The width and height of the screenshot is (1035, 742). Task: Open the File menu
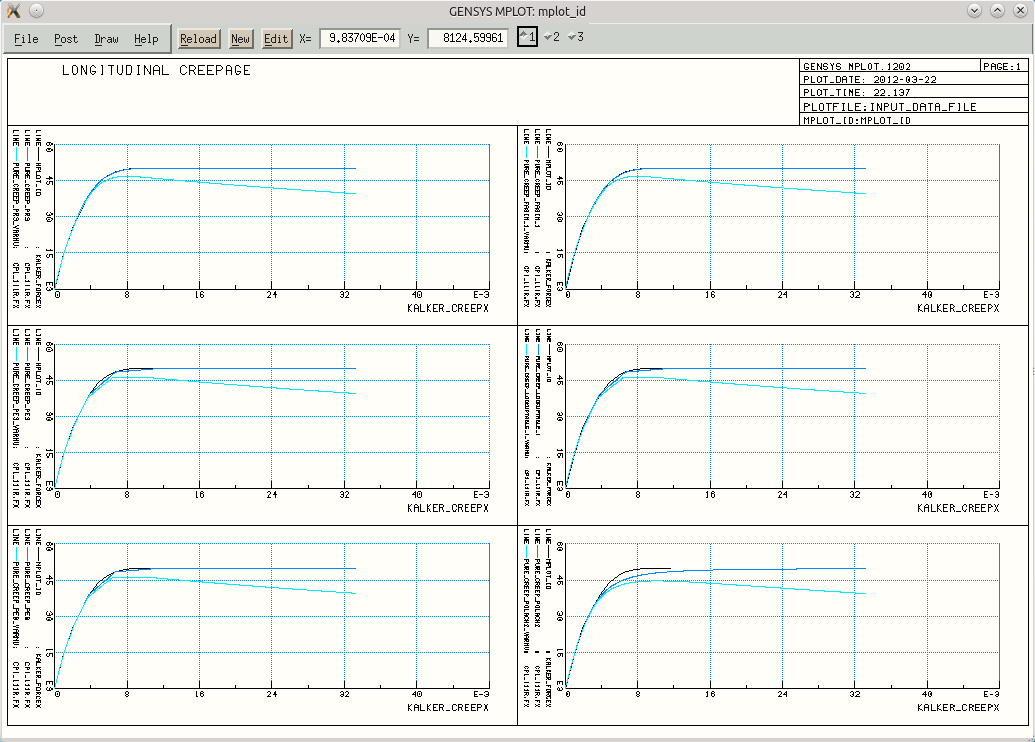[x=26, y=39]
